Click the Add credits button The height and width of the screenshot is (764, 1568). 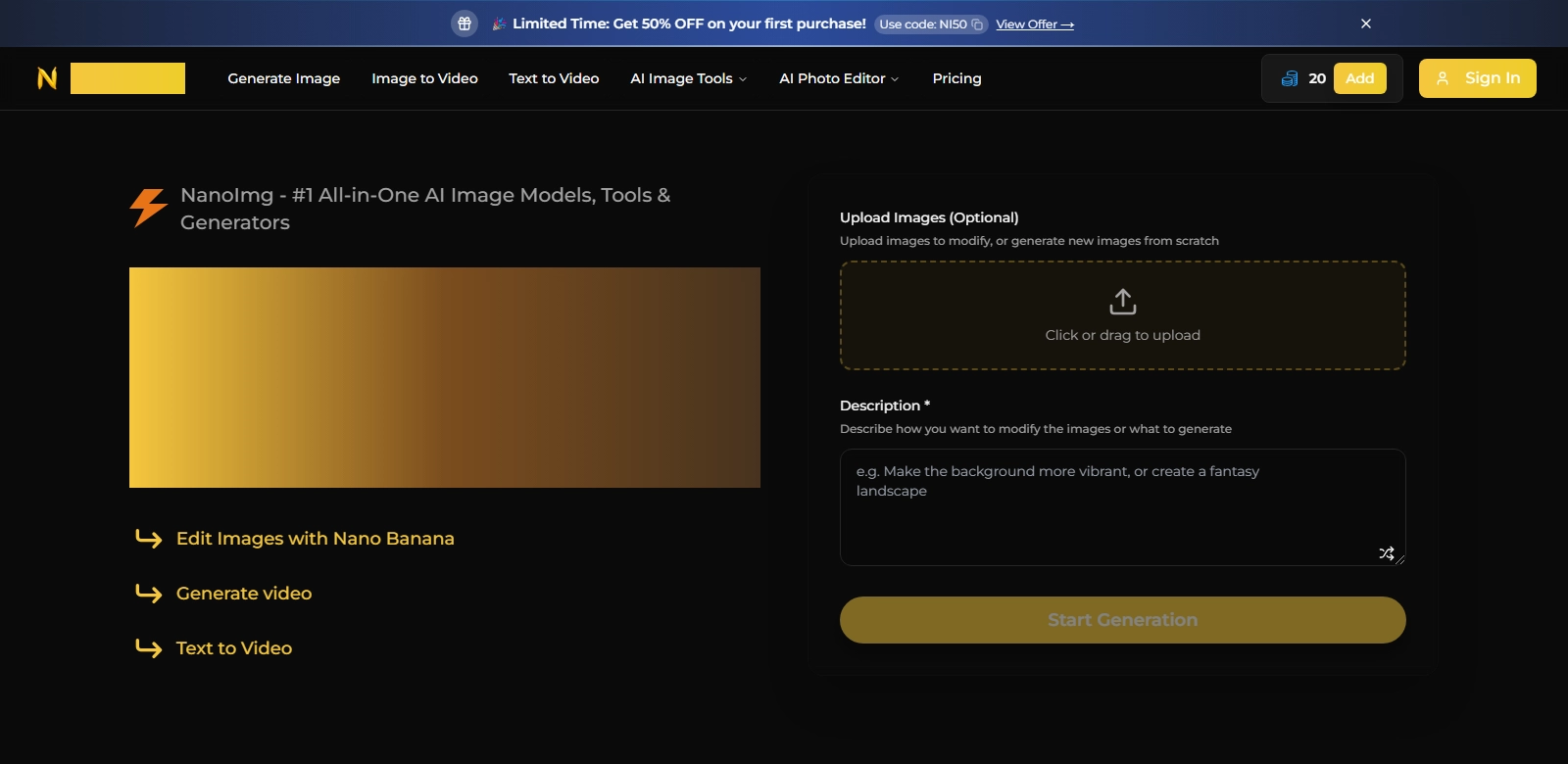[x=1359, y=78]
